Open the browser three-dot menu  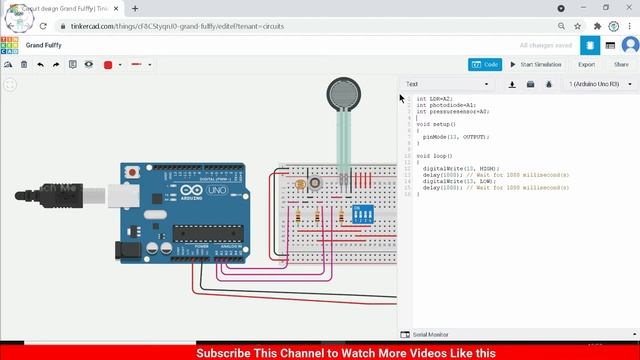point(630,26)
